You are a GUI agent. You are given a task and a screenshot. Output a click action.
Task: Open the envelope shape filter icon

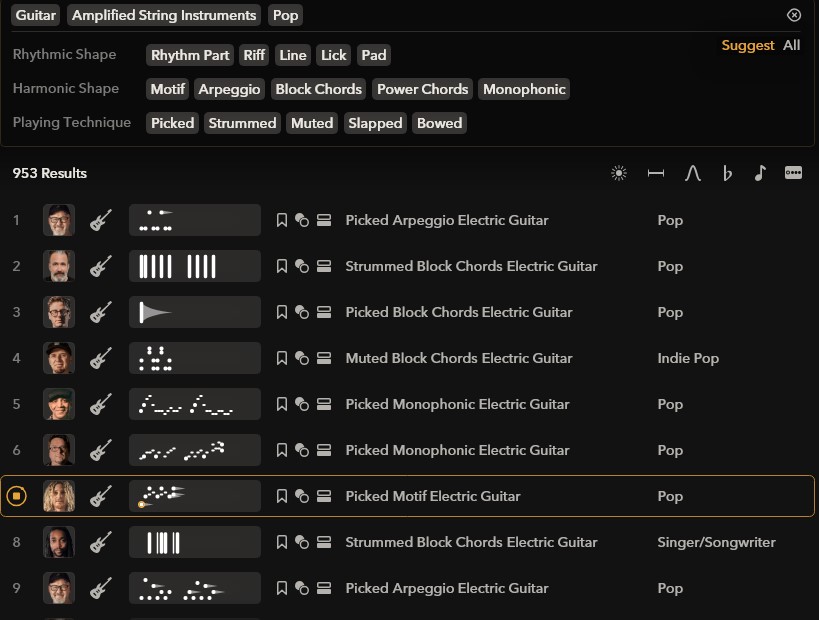pyautogui.click(x=693, y=173)
